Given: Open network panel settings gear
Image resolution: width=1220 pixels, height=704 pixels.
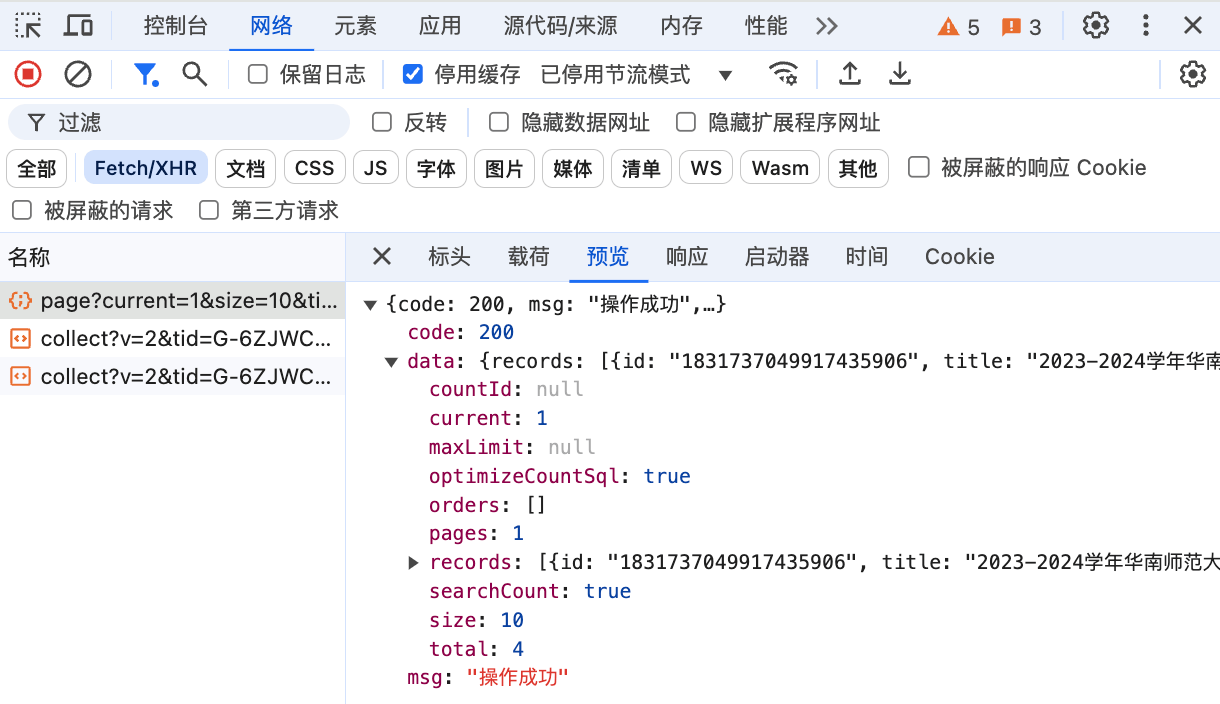Looking at the screenshot, I should coord(1192,74).
